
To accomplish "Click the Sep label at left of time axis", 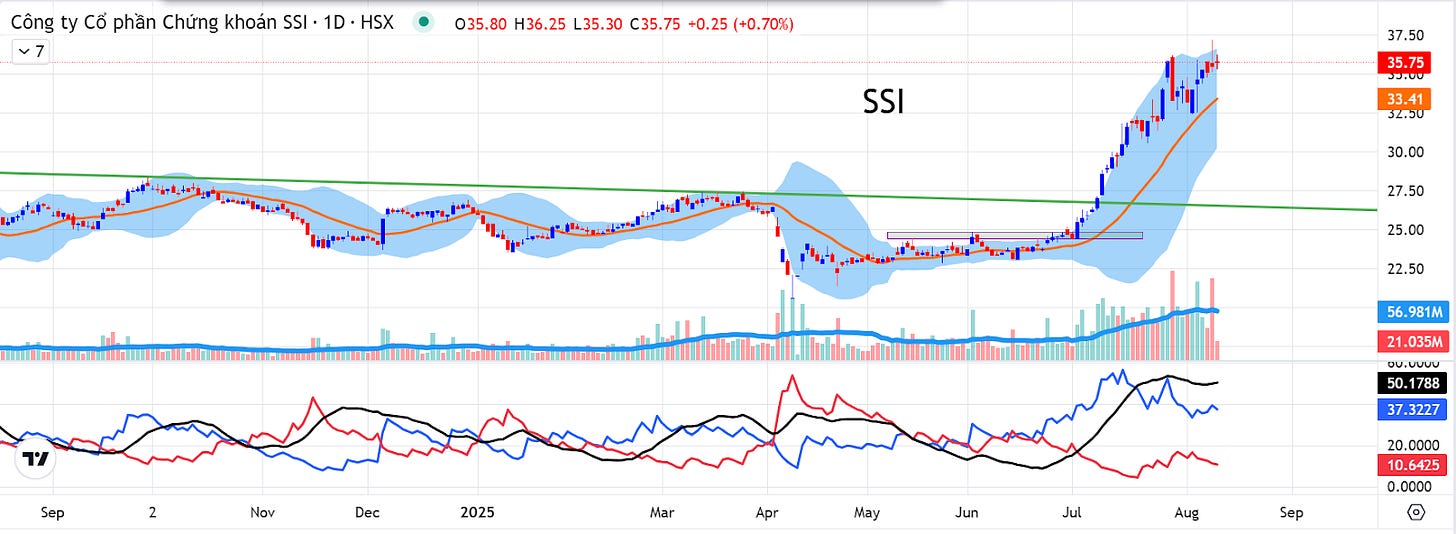I will point(53,512).
